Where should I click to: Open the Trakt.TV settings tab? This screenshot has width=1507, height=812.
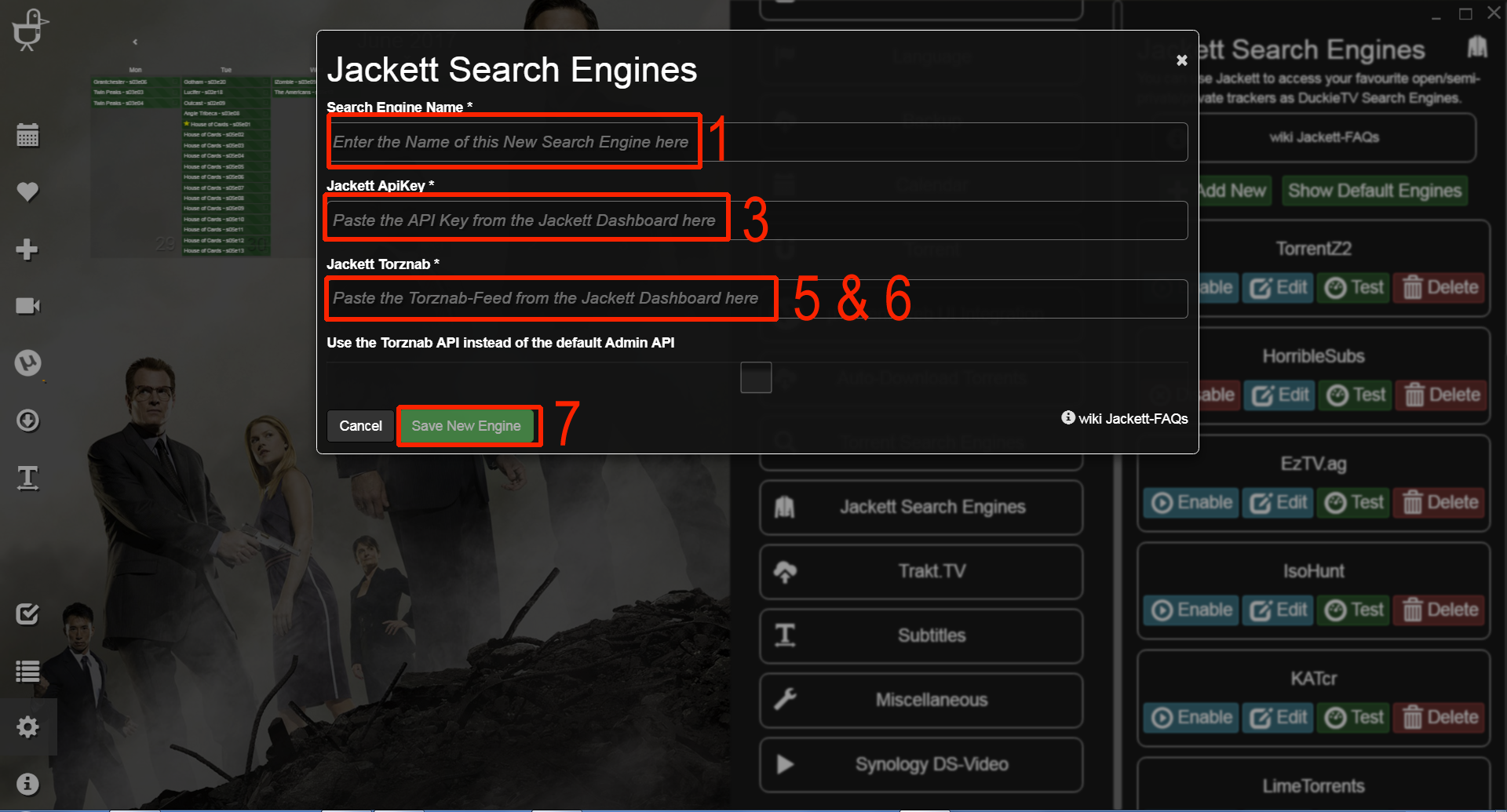coord(921,571)
